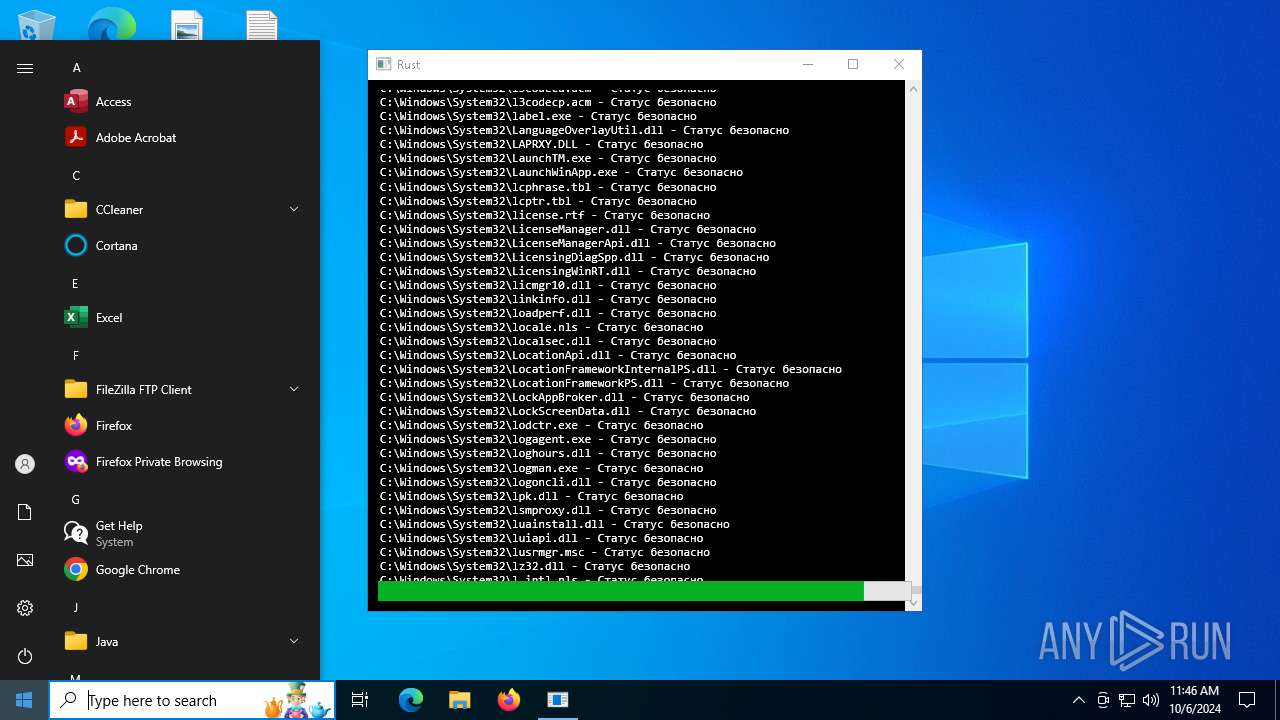
Task: Click the license.rtf status line
Action: [x=545, y=215]
